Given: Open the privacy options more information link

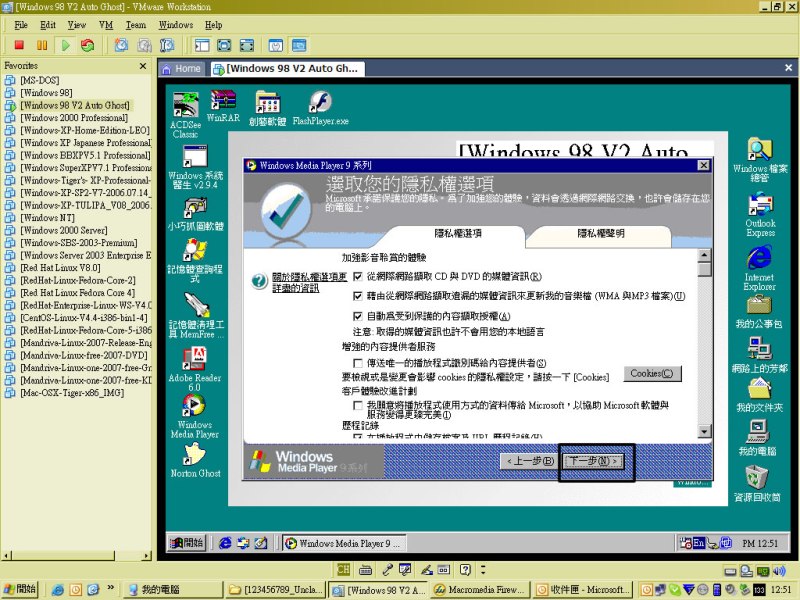Looking at the screenshot, I should [x=309, y=282].
